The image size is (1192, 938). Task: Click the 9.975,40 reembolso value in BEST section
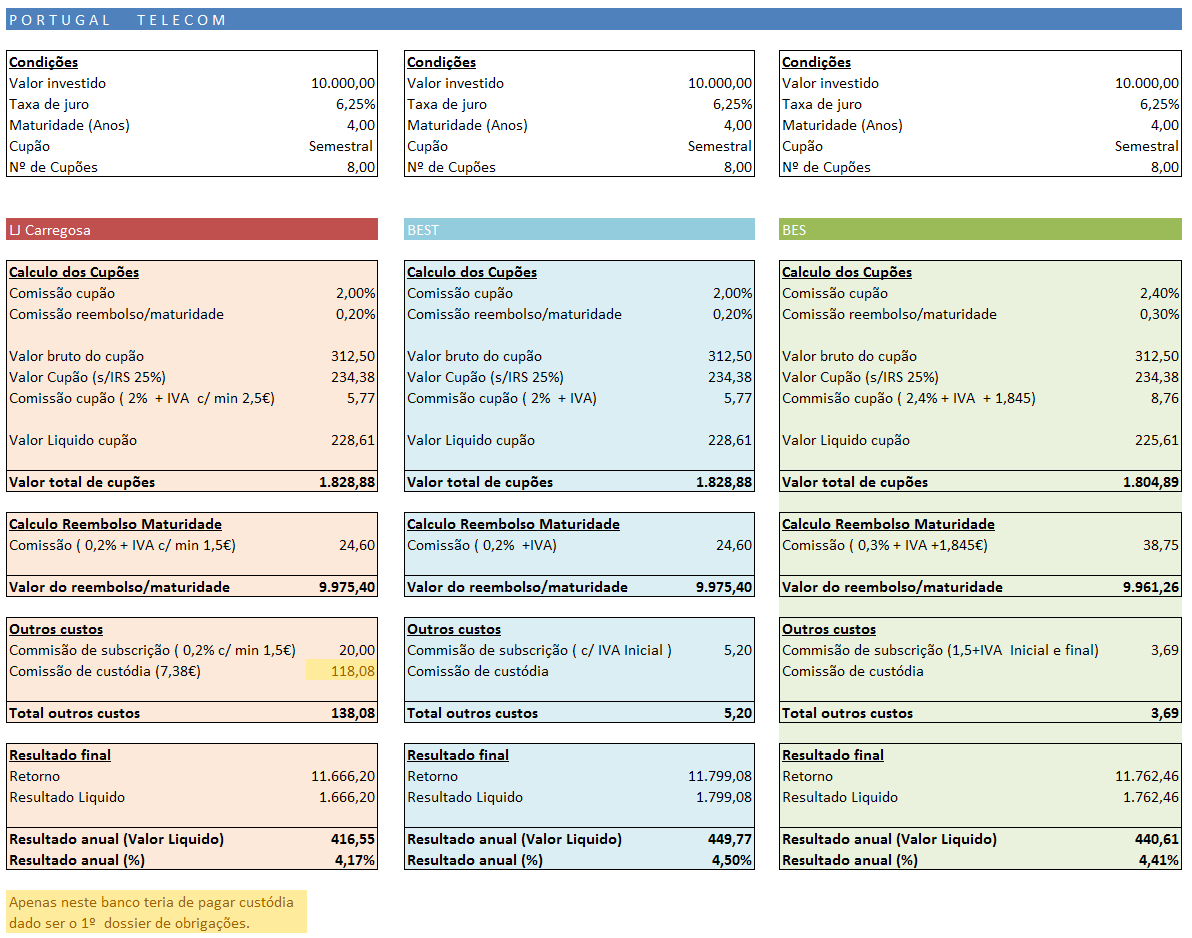coord(724,587)
